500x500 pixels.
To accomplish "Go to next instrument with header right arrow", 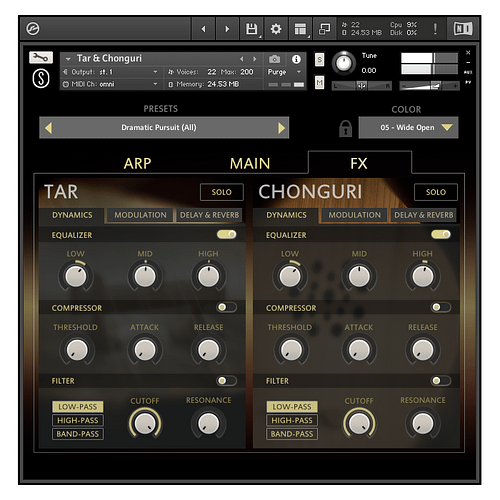I will [227, 29].
